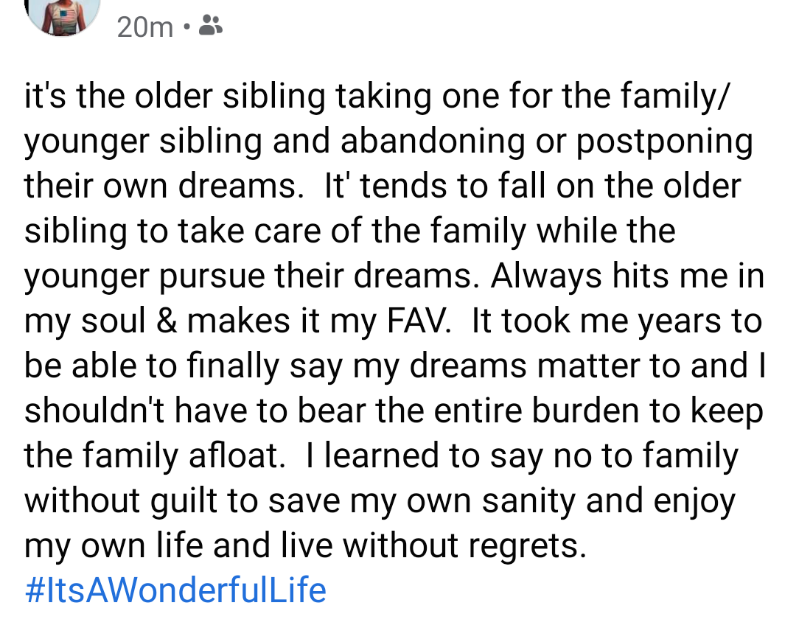Click the dot separator after the timestamp
This screenshot has width=796, height=619.
pos(186,26)
